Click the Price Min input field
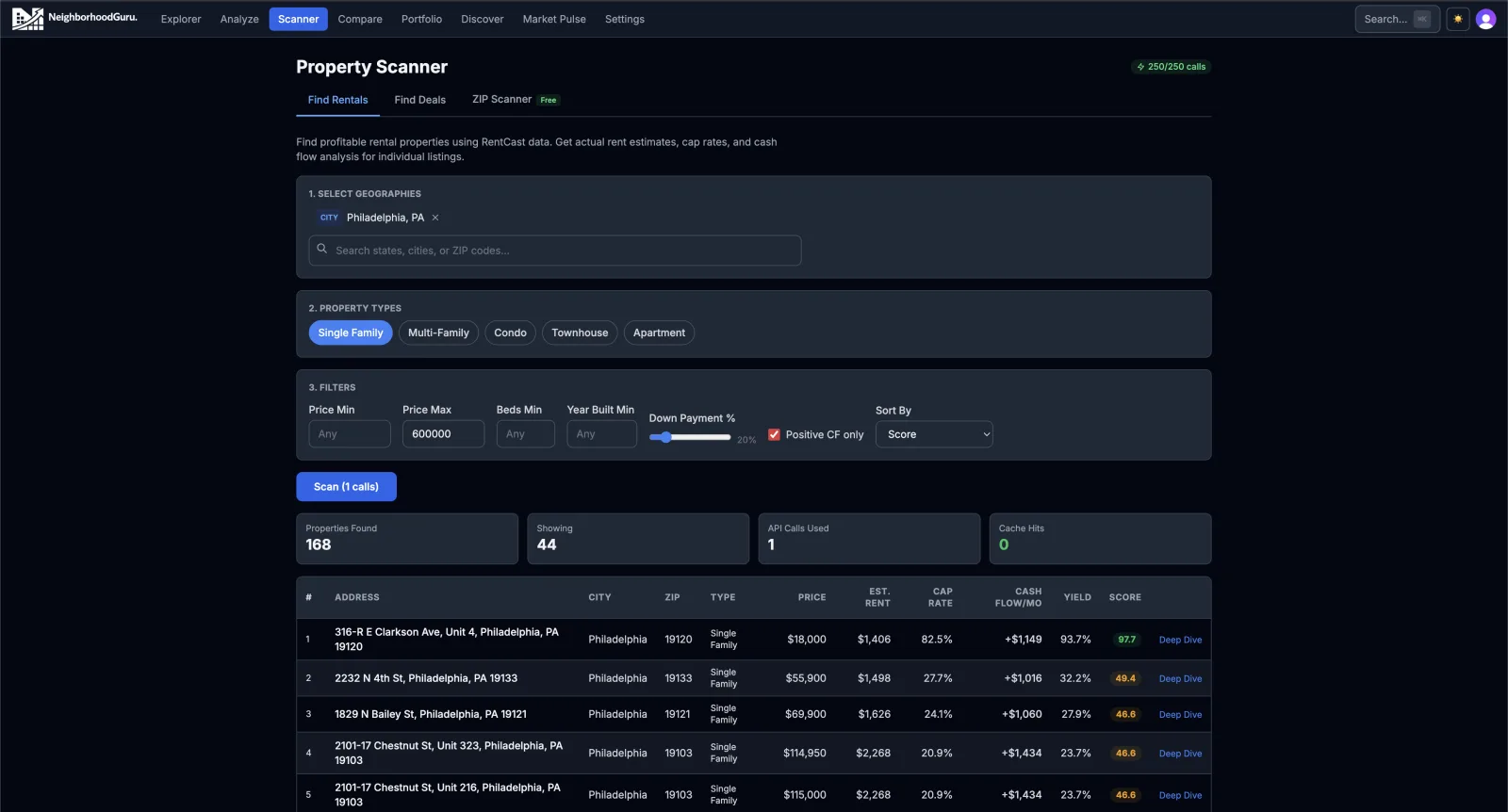 click(x=350, y=434)
